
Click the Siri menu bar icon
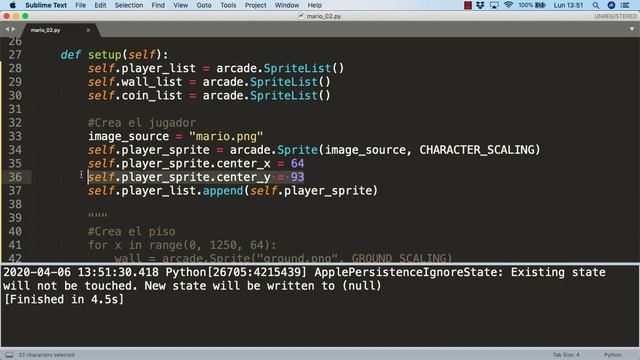pos(611,5)
